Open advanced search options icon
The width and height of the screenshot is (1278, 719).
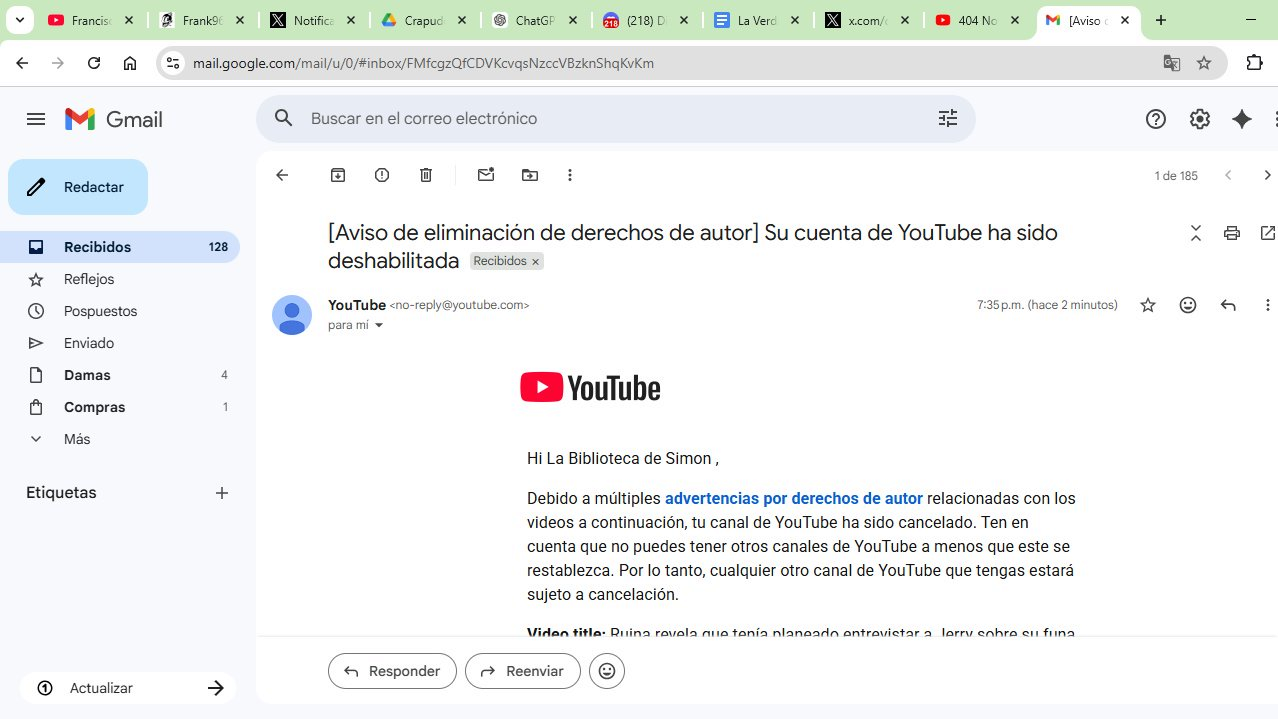[x=948, y=118]
